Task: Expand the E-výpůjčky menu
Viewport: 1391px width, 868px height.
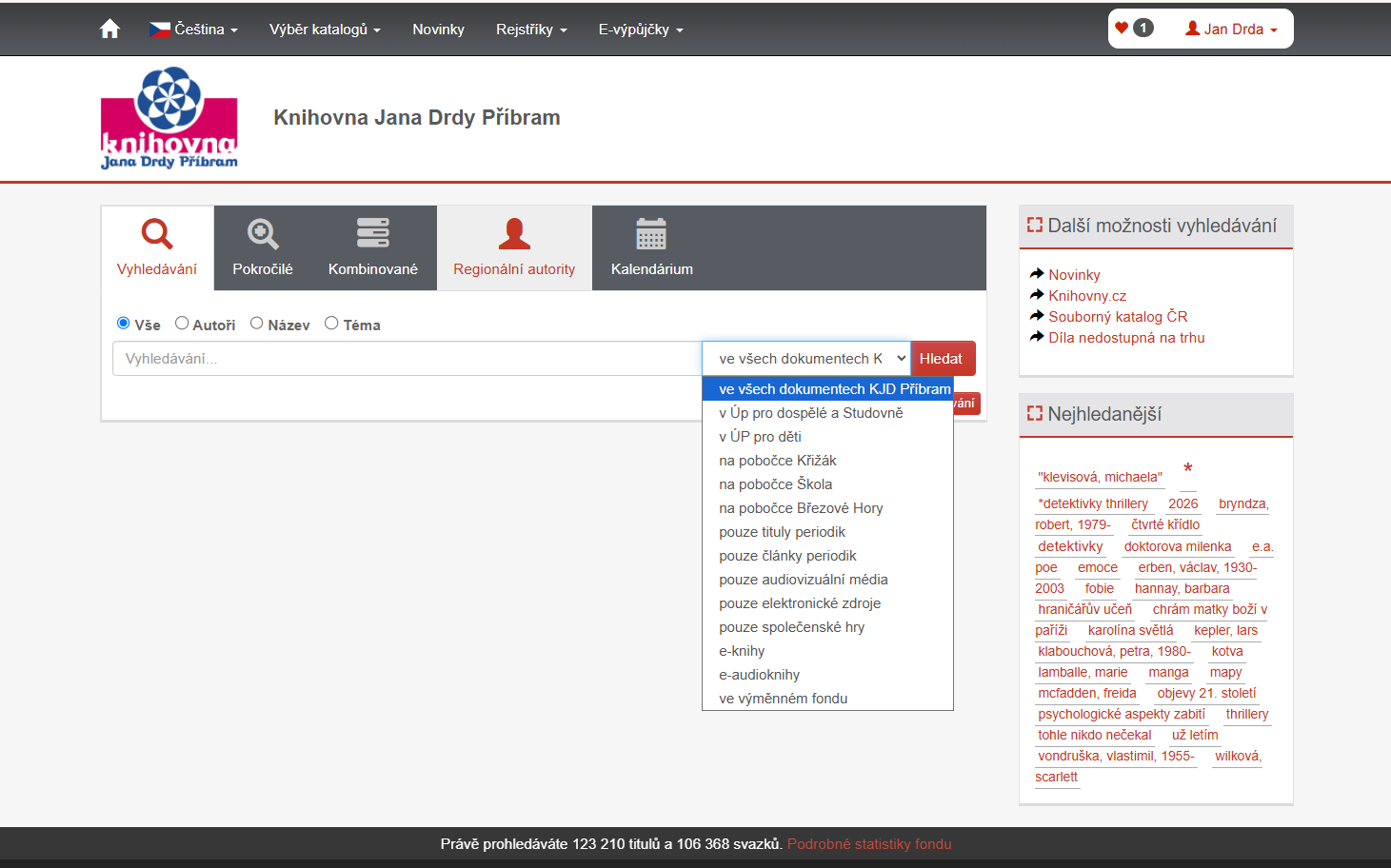Action: coord(641,30)
